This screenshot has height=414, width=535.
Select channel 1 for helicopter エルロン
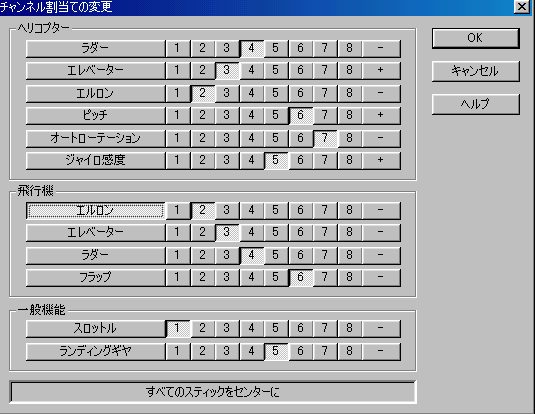point(177,93)
